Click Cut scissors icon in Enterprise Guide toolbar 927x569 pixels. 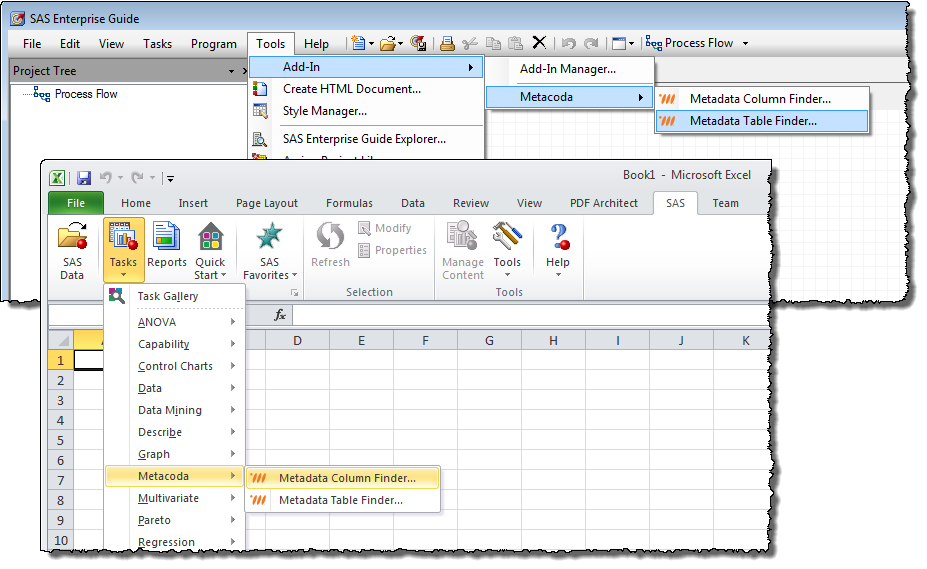tap(470, 43)
